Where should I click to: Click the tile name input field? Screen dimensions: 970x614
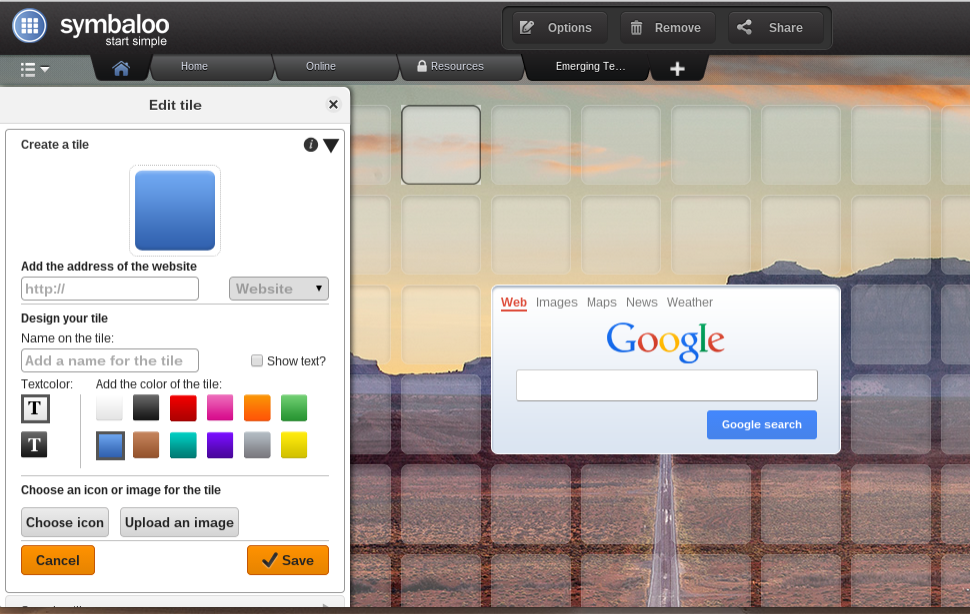pyautogui.click(x=110, y=360)
